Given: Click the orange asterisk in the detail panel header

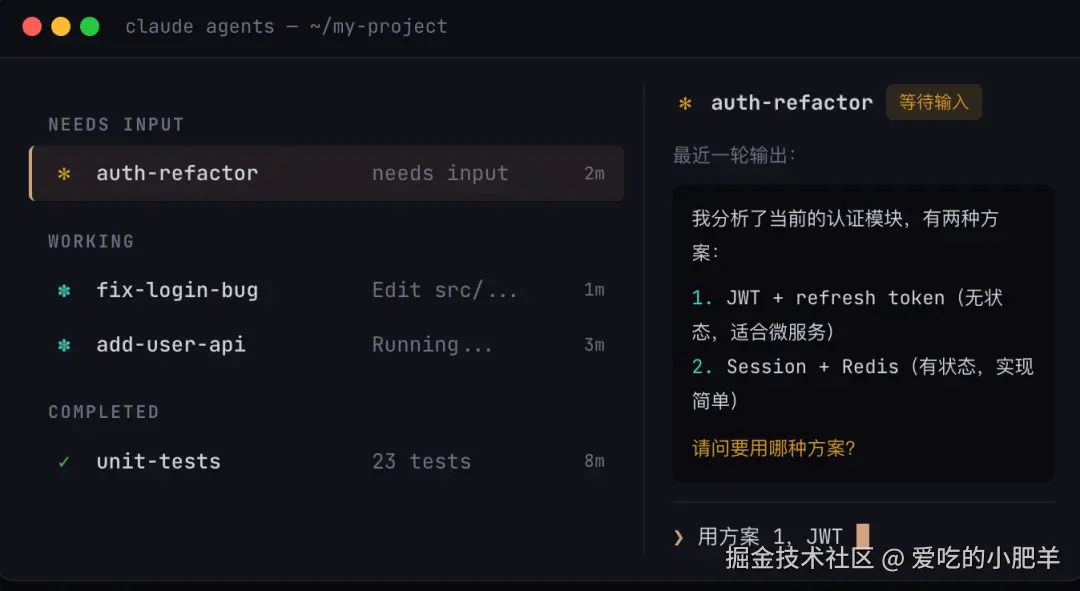Looking at the screenshot, I should pyautogui.click(x=685, y=103).
